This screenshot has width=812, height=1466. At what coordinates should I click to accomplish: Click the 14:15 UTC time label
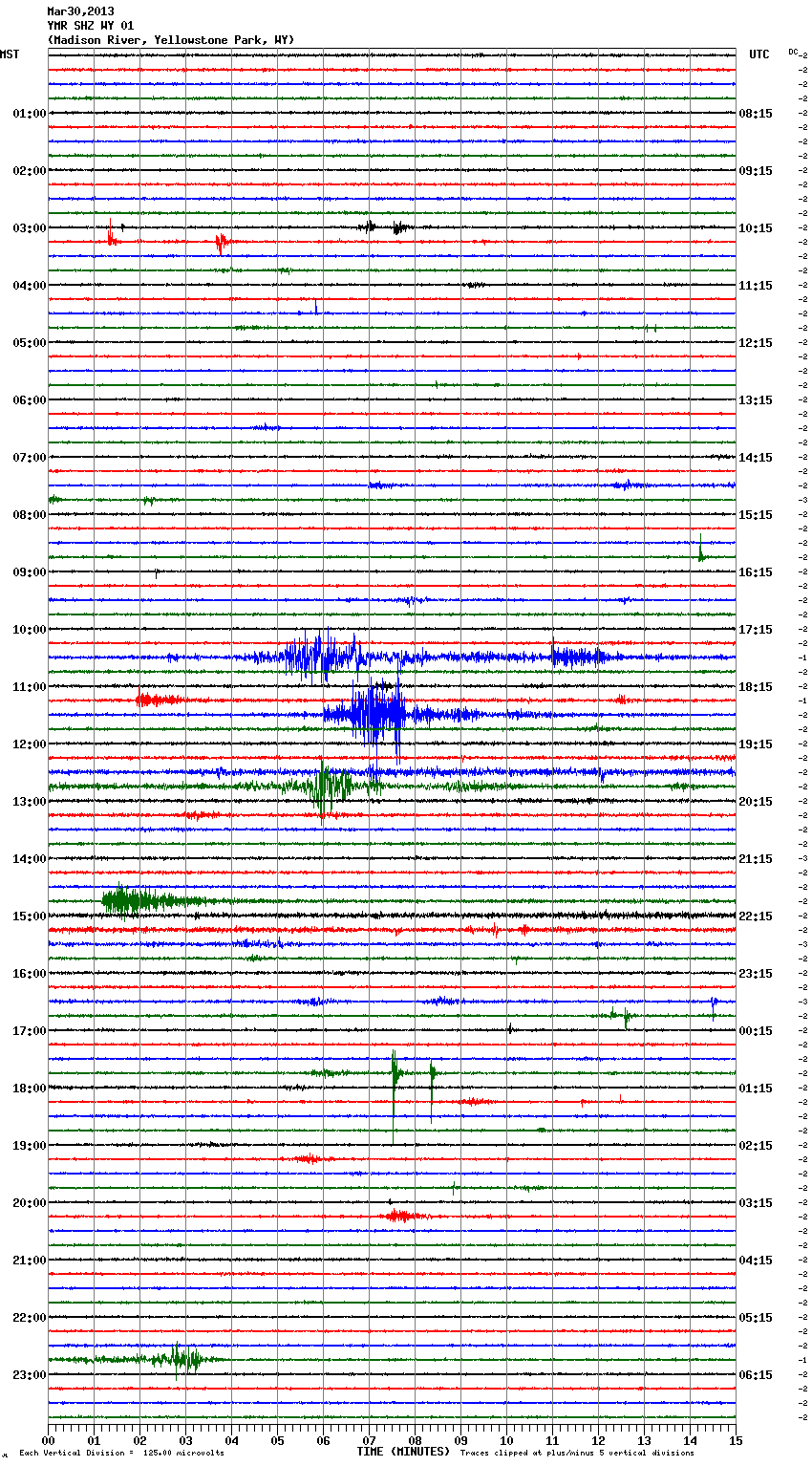click(756, 458)
